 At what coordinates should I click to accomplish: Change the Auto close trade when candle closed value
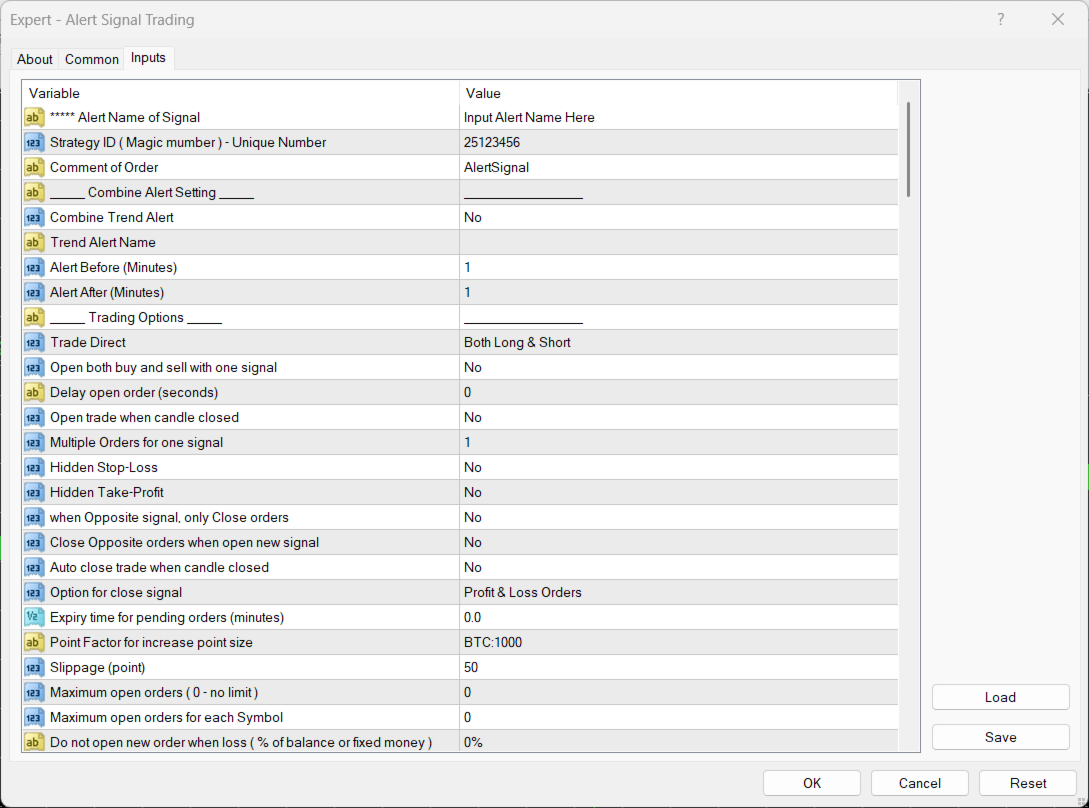coord(679,568)
